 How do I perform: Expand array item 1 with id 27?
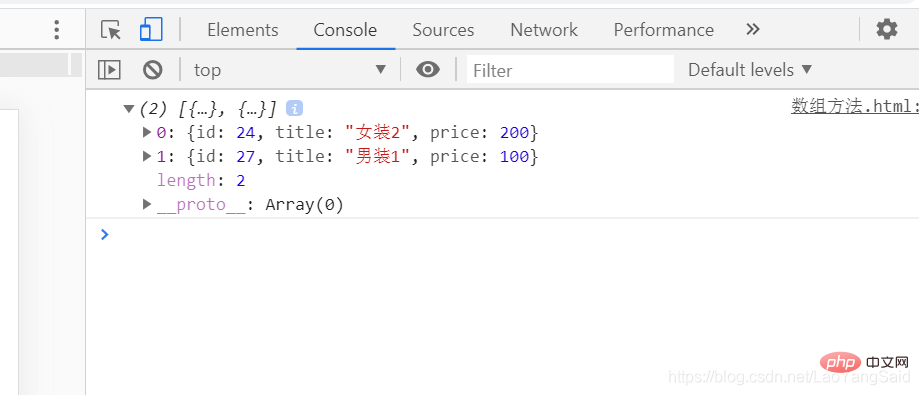coord(147,156)
